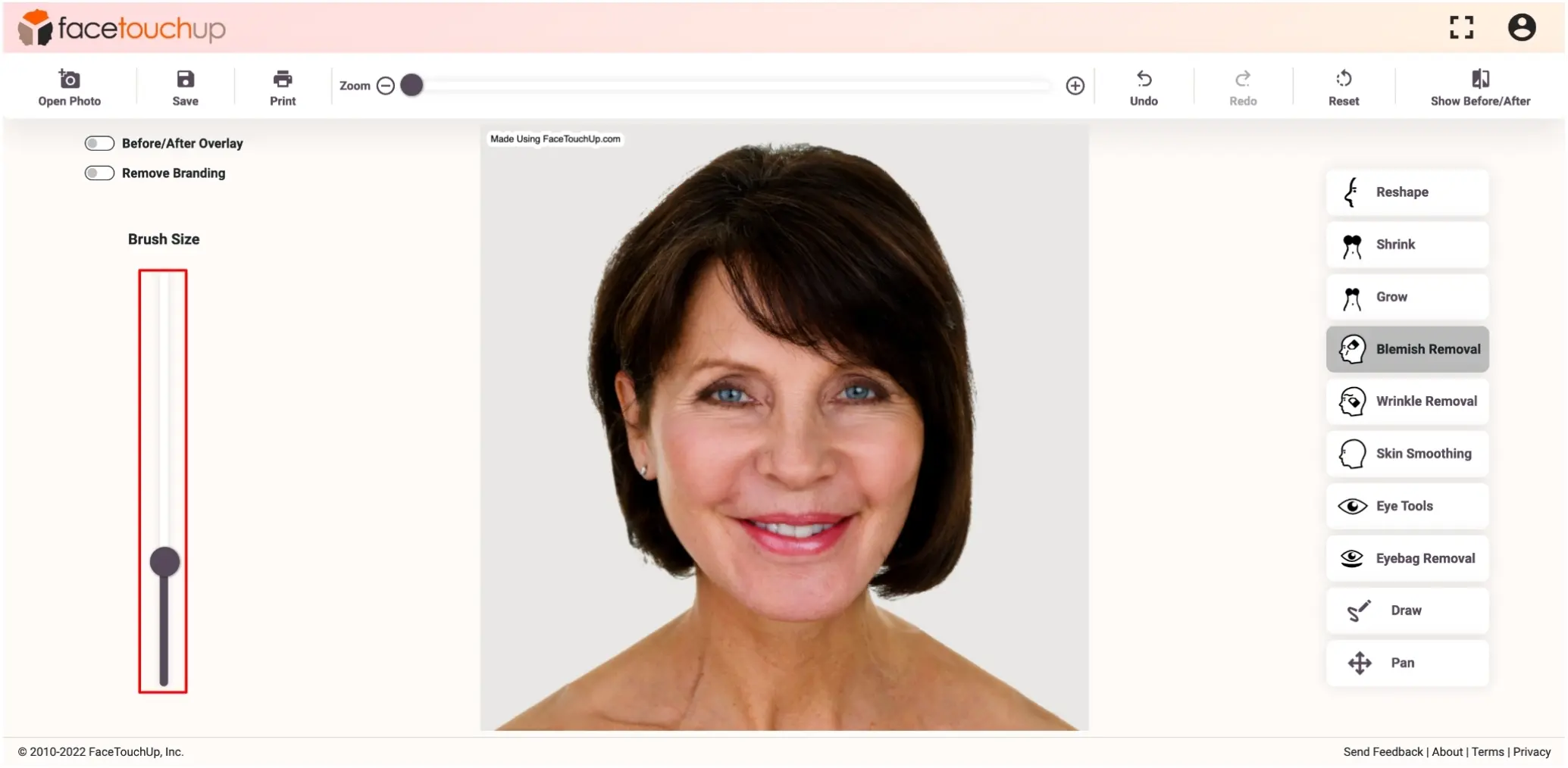Undo the last edit
This screenshot has width=1568, height=768.
click(1144, 86)
